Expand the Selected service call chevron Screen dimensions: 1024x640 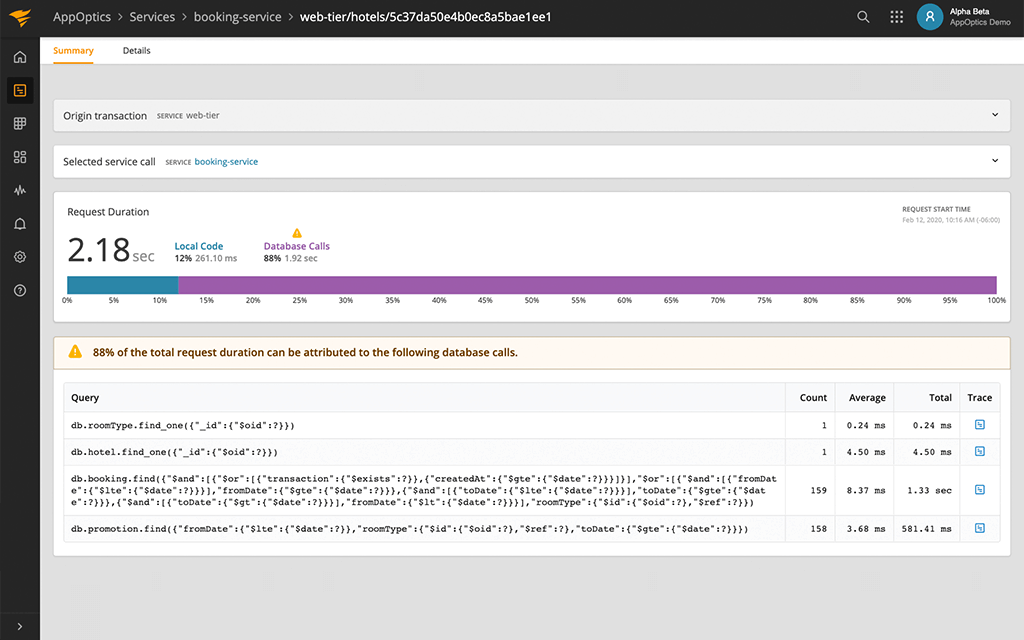click(x=995, y=161)
